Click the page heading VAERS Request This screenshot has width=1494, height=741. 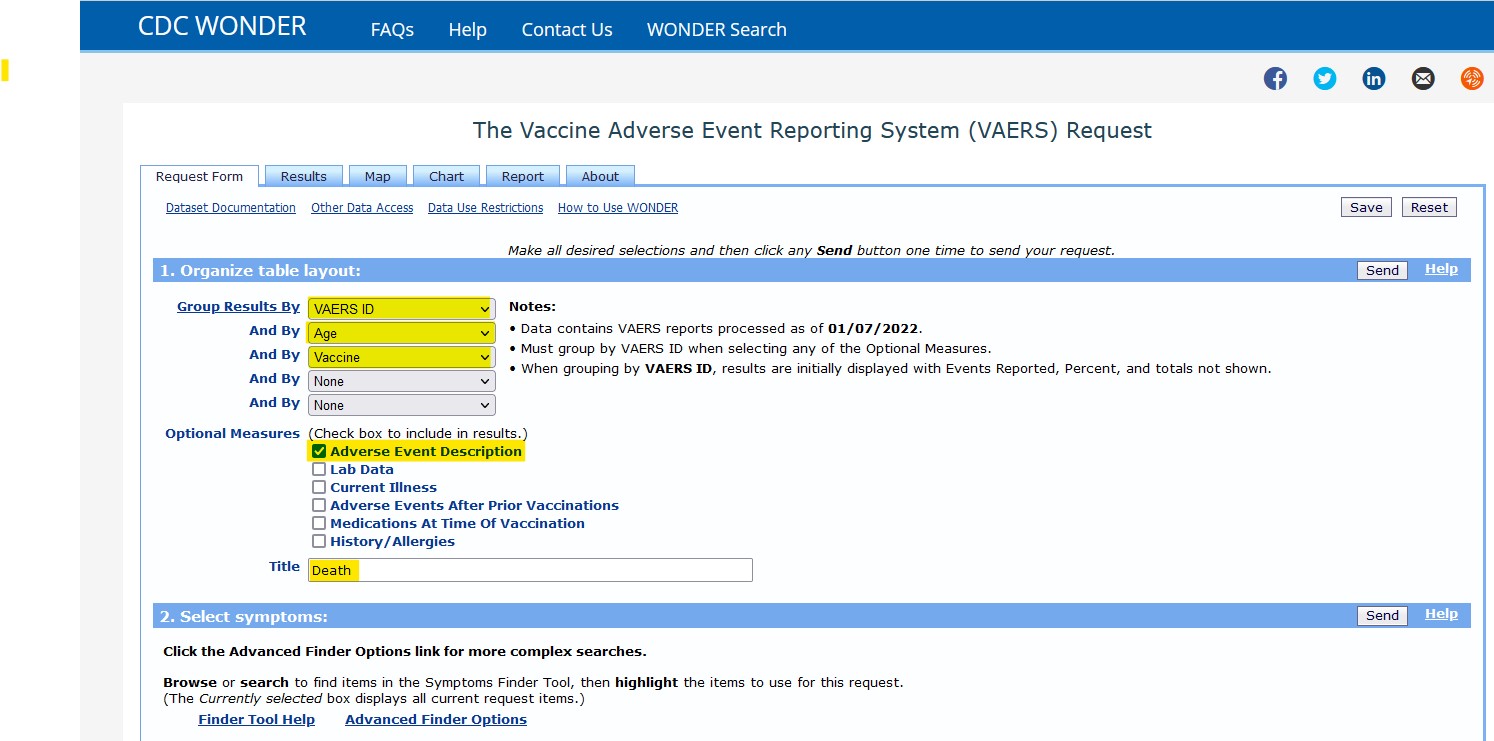click(812, 131)
